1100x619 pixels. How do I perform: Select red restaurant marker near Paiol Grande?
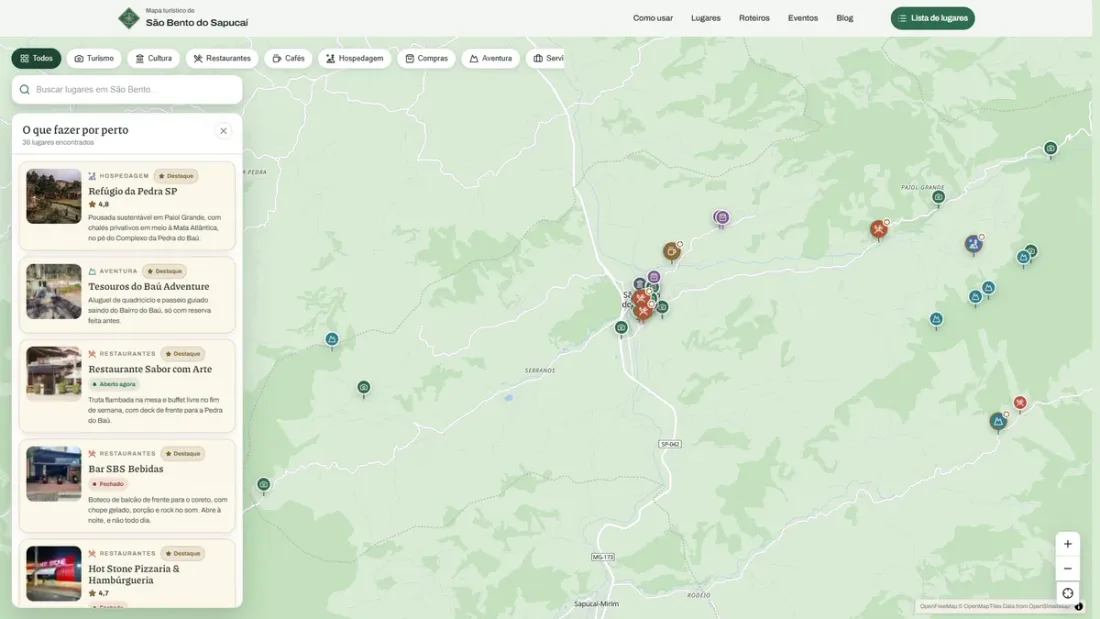[x=878, y=229]
